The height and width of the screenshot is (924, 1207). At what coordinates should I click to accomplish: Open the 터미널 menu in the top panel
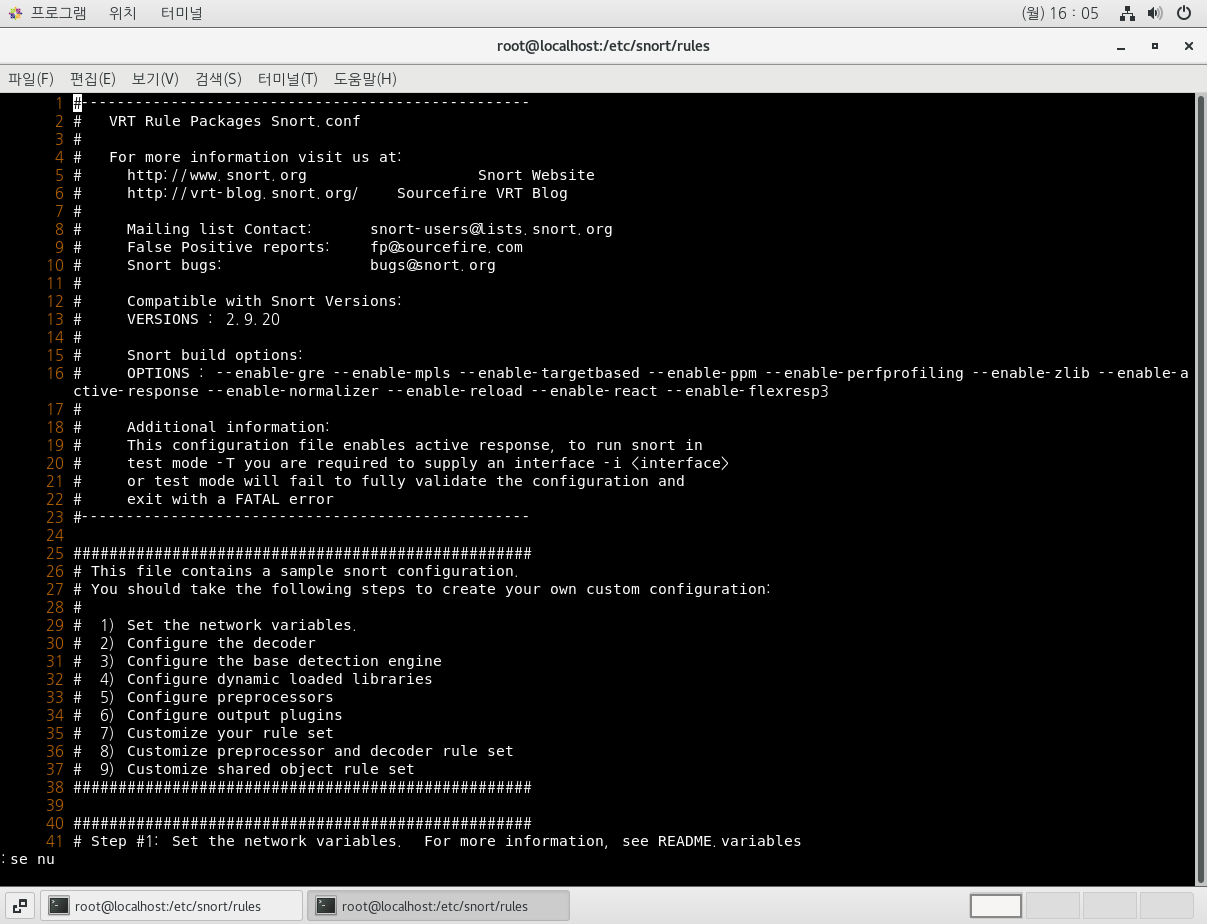pos(181,13)
